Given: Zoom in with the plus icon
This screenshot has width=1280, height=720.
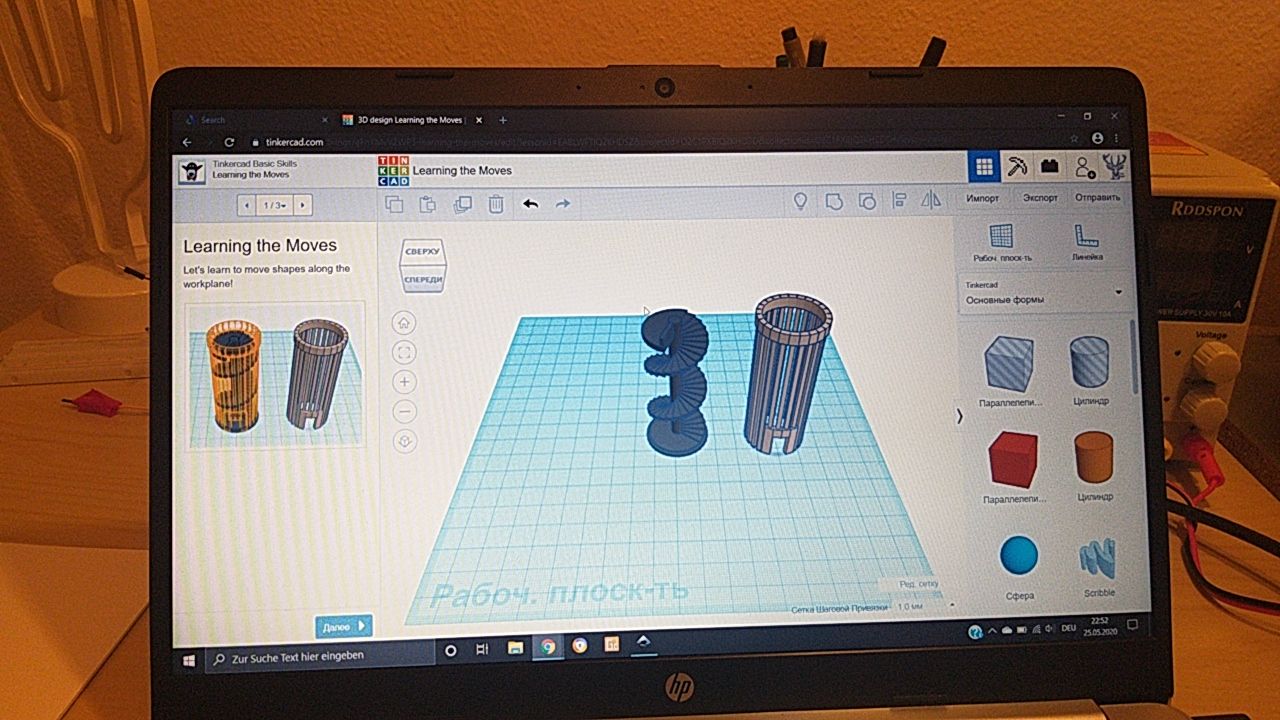Looking at the screenshot, I should [405, 381].
